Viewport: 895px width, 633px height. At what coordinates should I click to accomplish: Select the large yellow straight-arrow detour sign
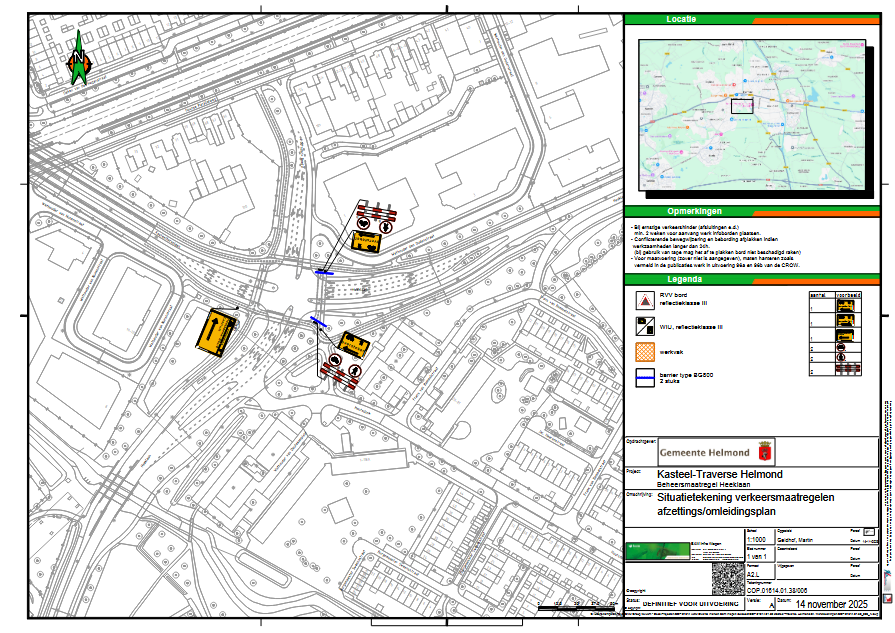pyautogui.click(x=218, y=328)
